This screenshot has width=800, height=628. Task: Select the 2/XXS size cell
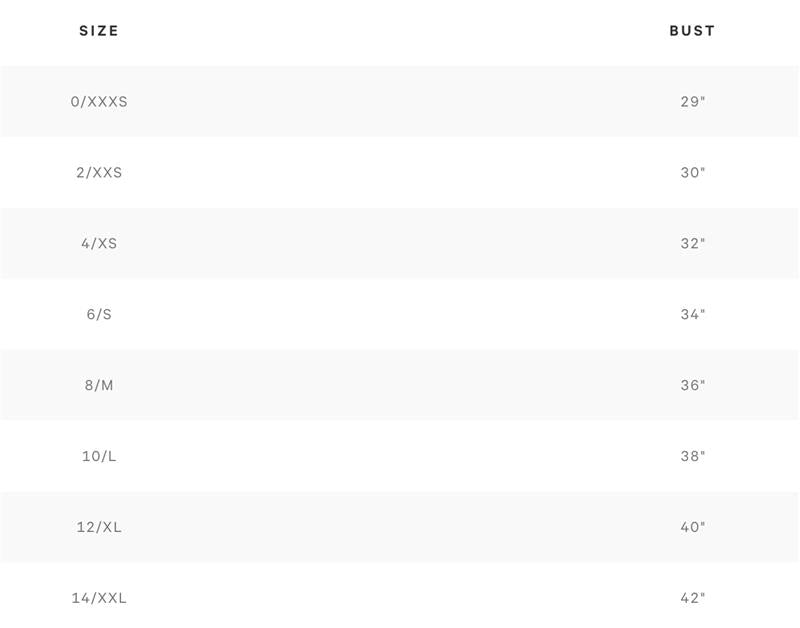(x=99, y=173)
